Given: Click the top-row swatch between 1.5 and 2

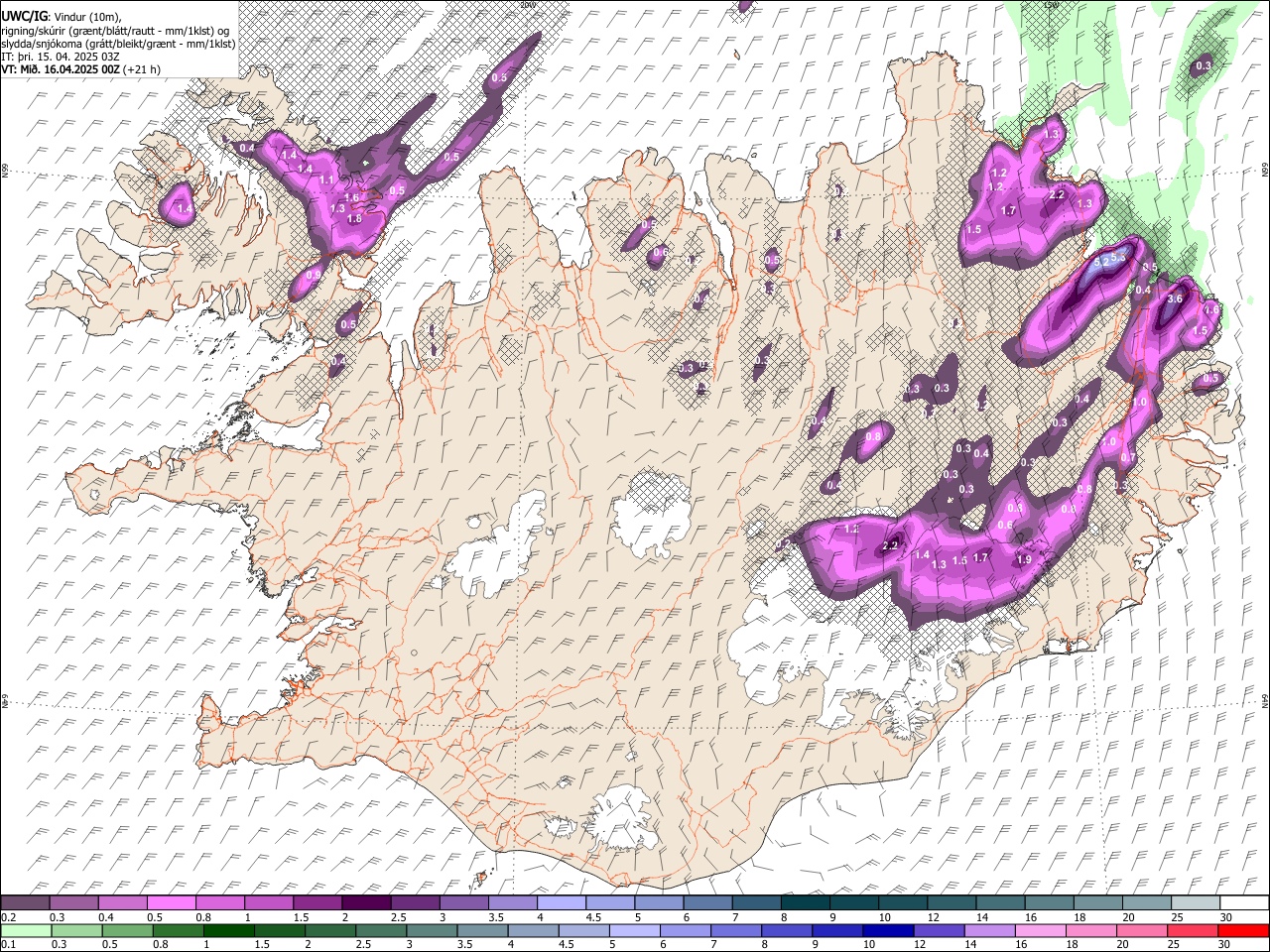Looking at the screenshot, I should [317, 903].
